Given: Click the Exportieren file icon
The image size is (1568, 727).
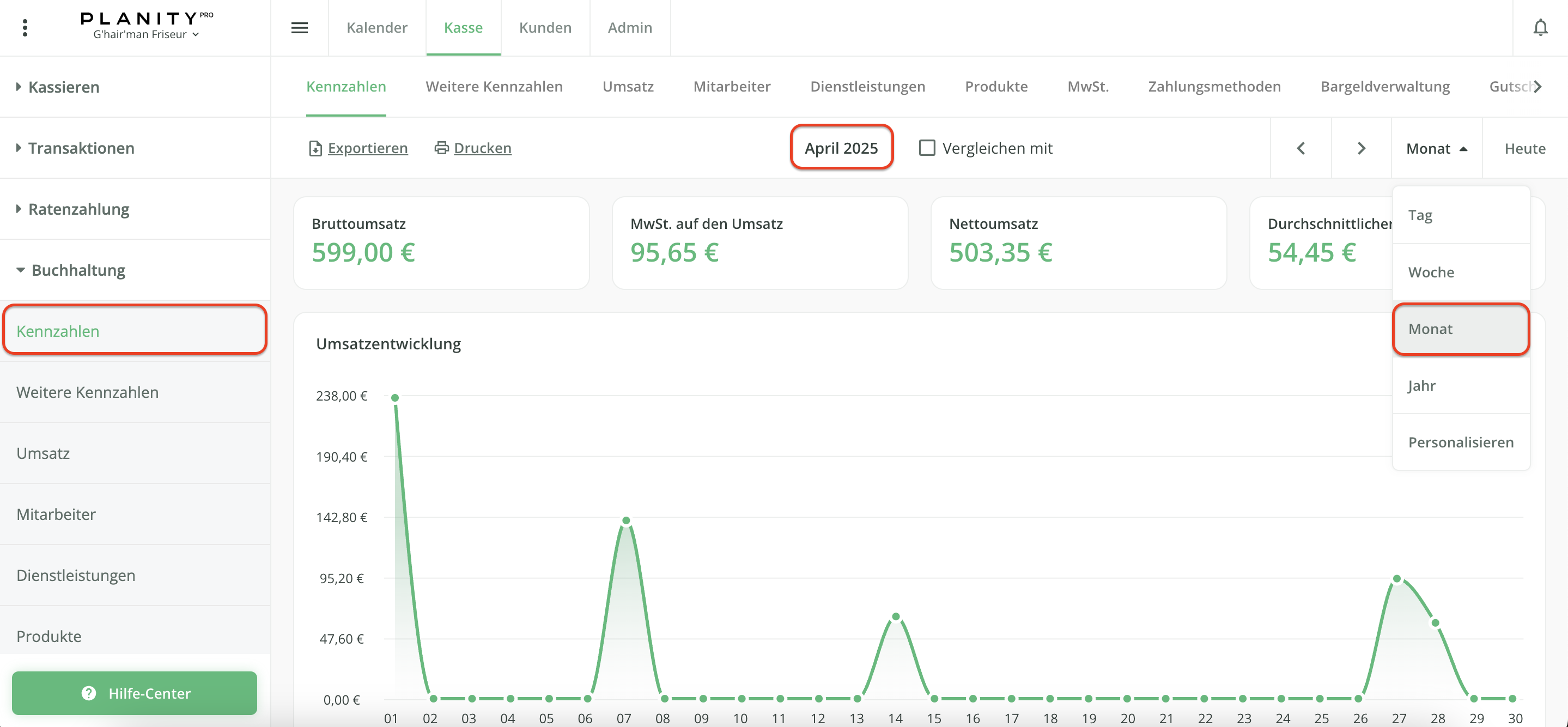Looking at the screenshot, I should coord(315,148).
